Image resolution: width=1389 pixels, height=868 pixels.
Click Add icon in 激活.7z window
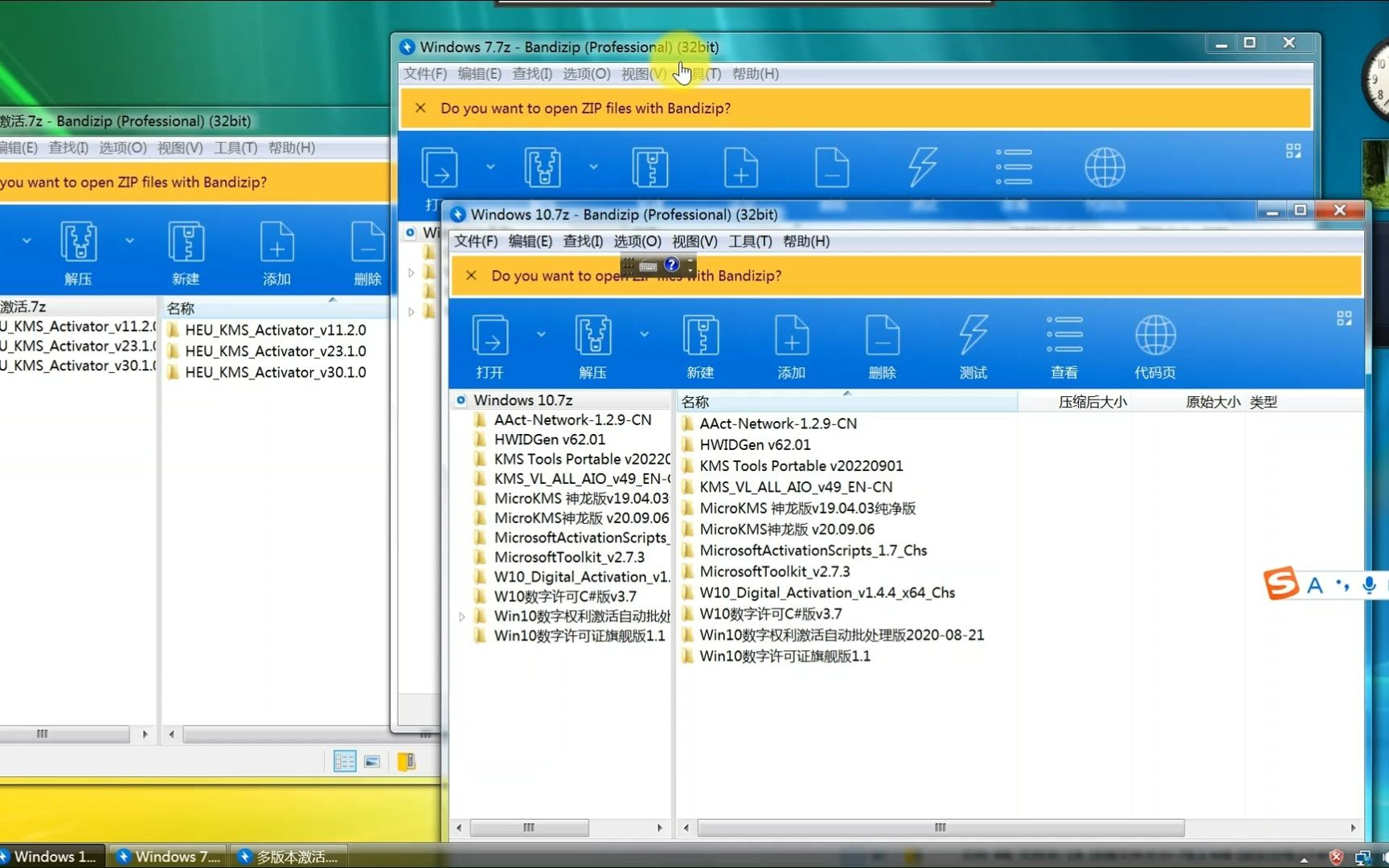[x=277, y=242]
